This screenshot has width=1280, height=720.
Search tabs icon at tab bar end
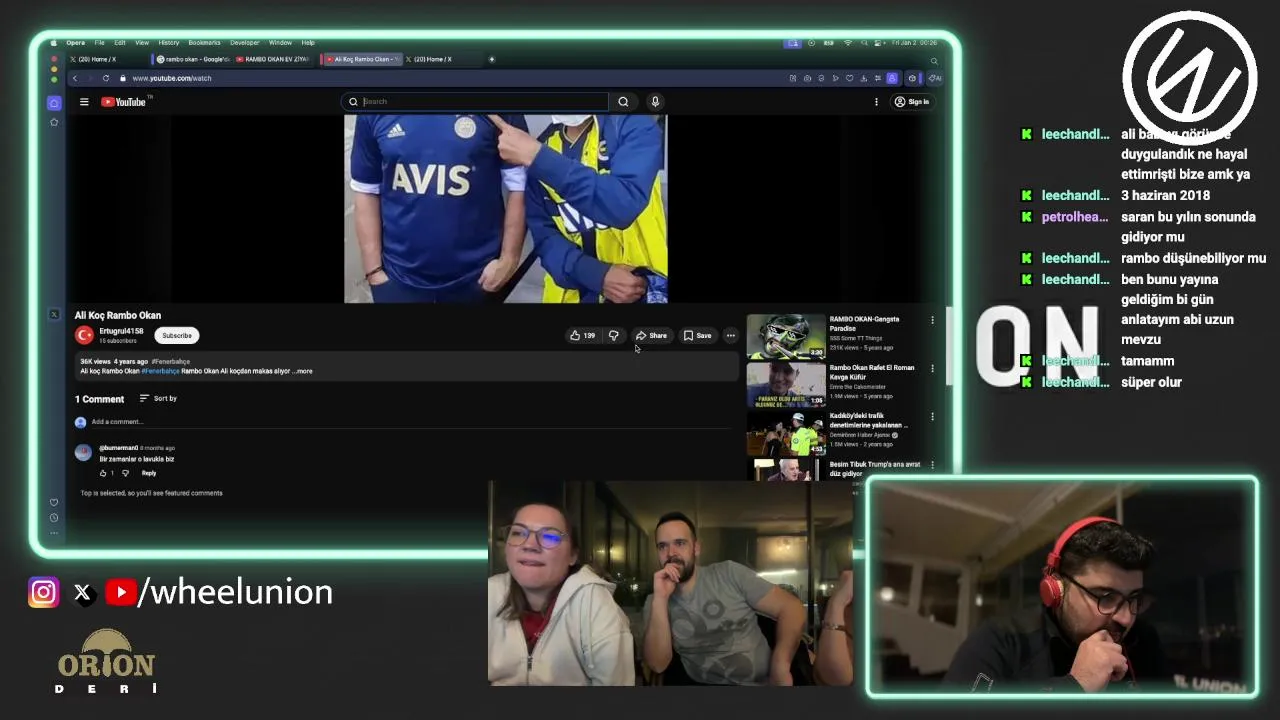[x=934, y=60]
